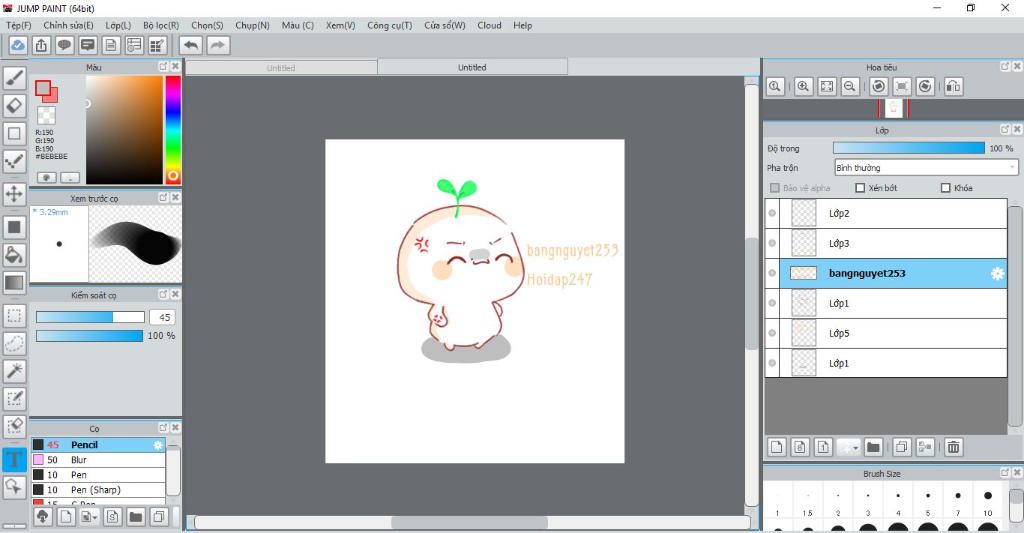Select the Lớp2 layer row
Image resolution: width=1024 pixels, height=533 pixels.
886,214
